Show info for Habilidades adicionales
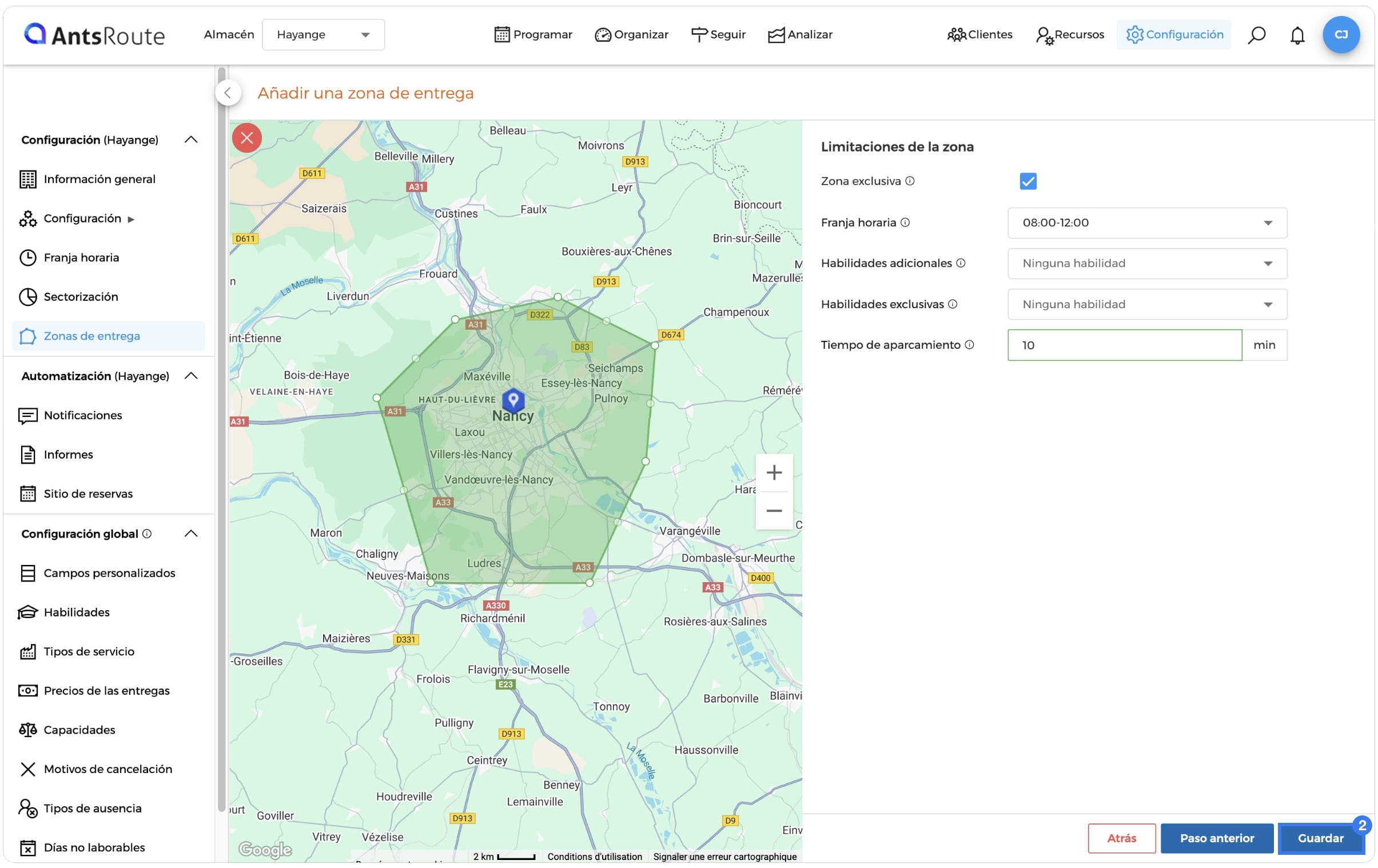 (x=961, y=262)
